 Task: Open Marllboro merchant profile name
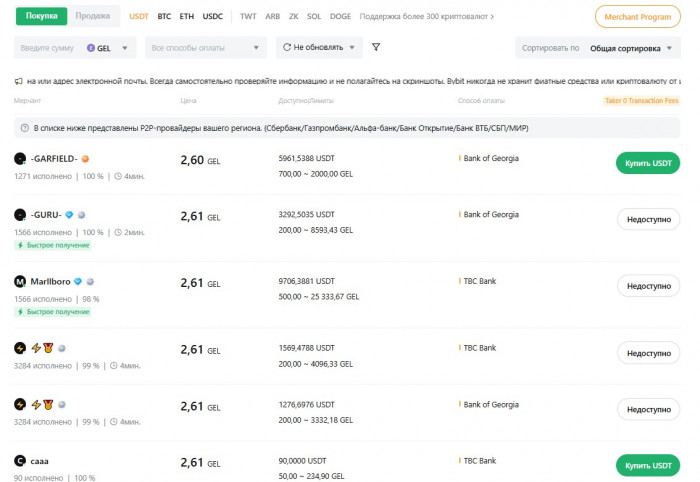click(50, 281)
